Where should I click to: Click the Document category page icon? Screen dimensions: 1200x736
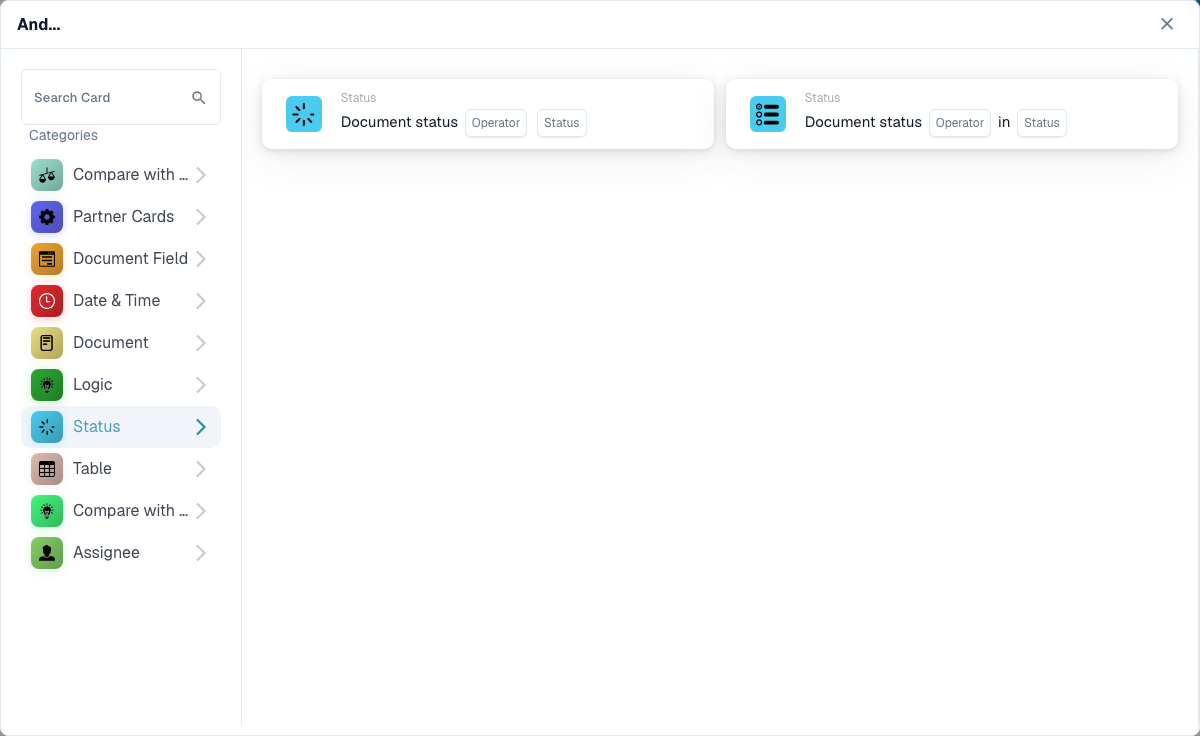47,343
